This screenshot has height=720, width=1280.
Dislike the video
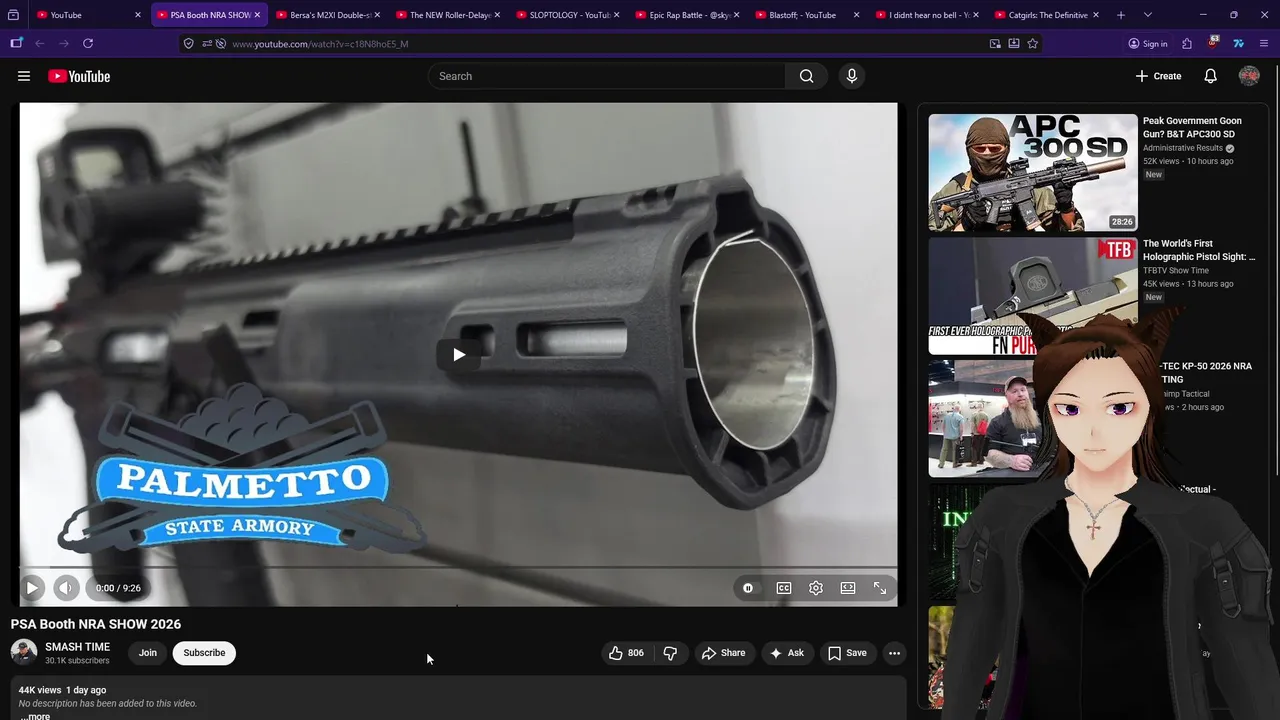(670, 653)
